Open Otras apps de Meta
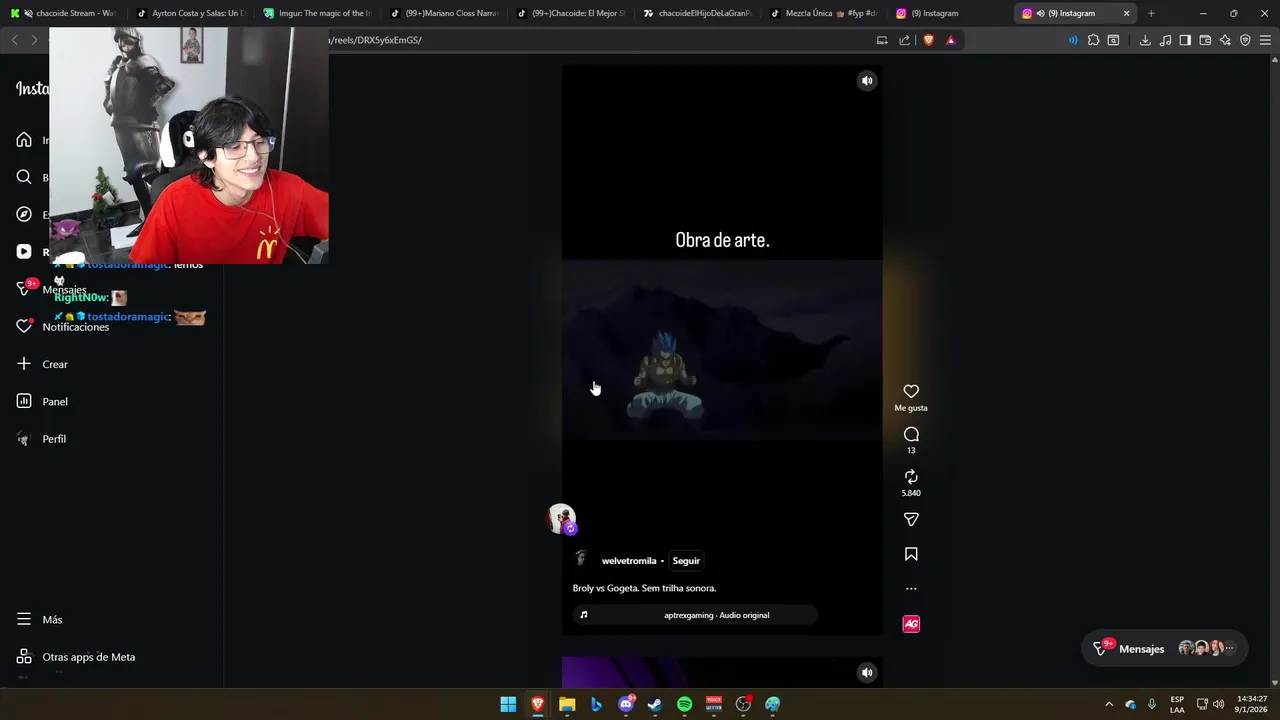The height and width of the screenshot is (720, 1280). tap(75, 657)
